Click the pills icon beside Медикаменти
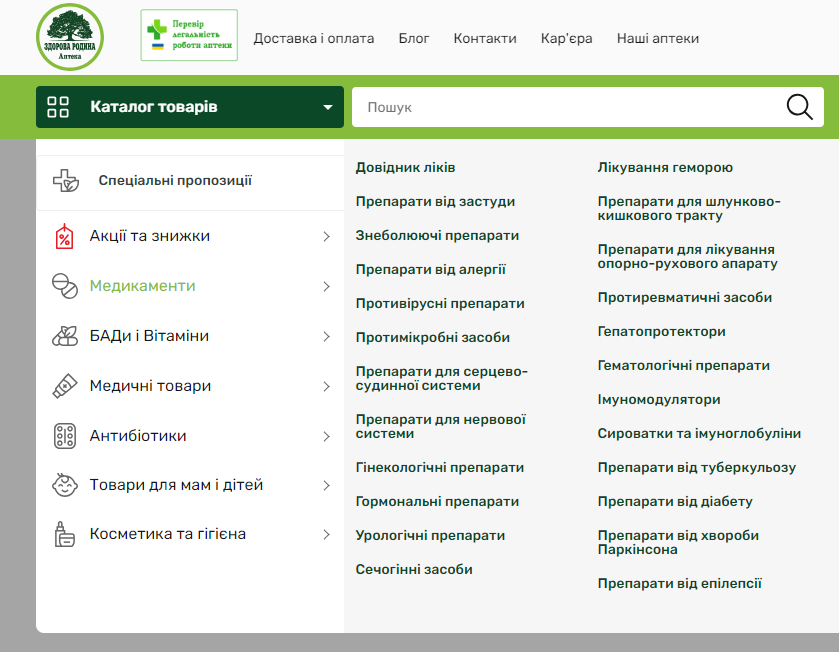This screenshot has height=652, width=839. [63, 286]
